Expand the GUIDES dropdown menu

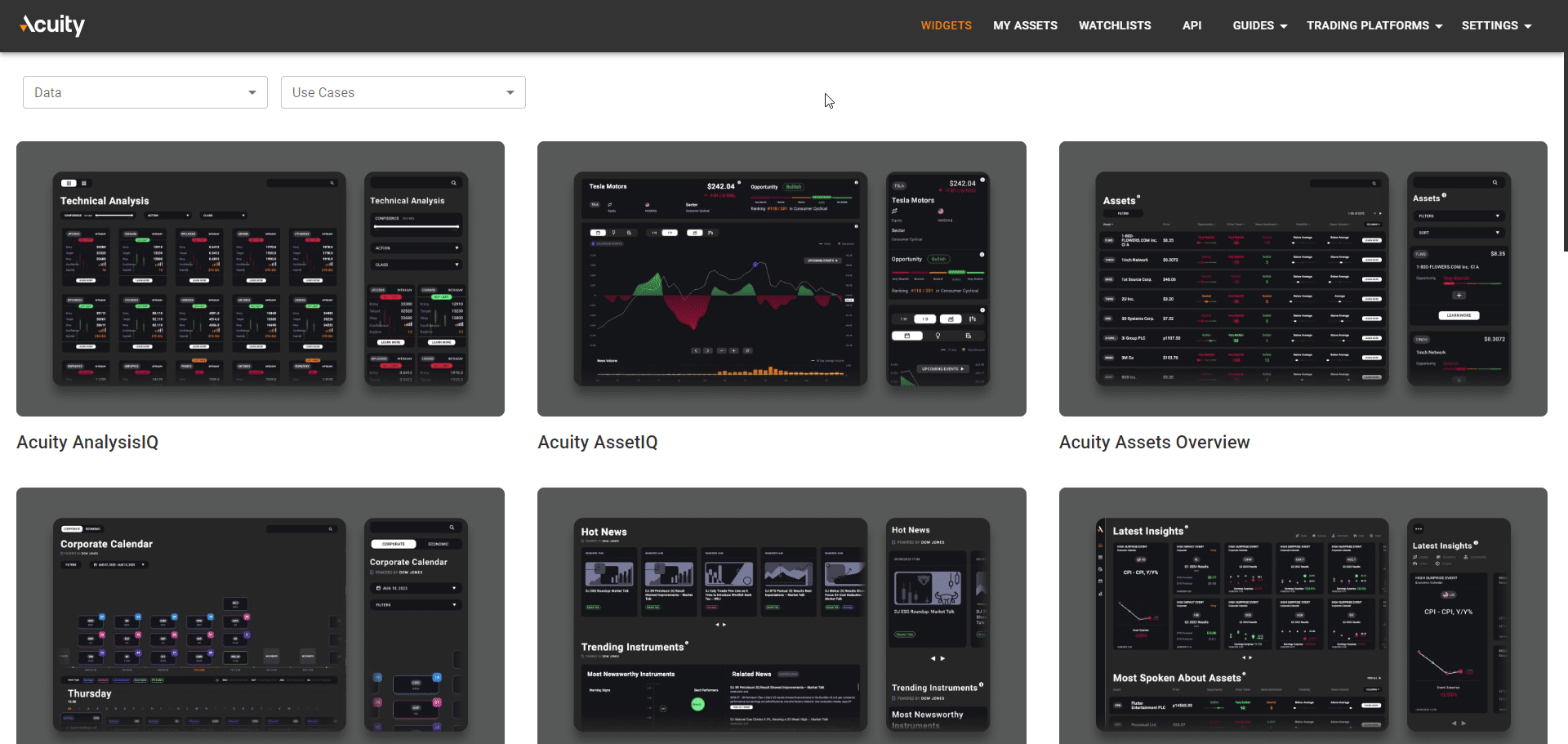click(x=1259, y=25)
